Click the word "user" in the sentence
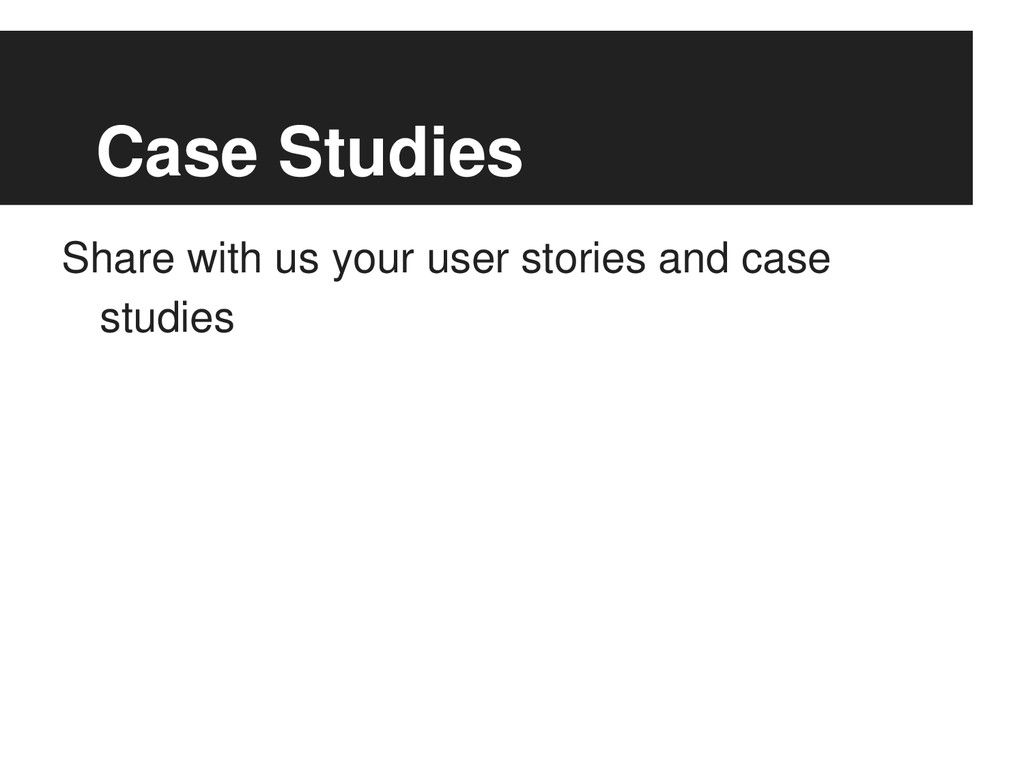Viewport: 1024px width, 768px height. [468, 261]
